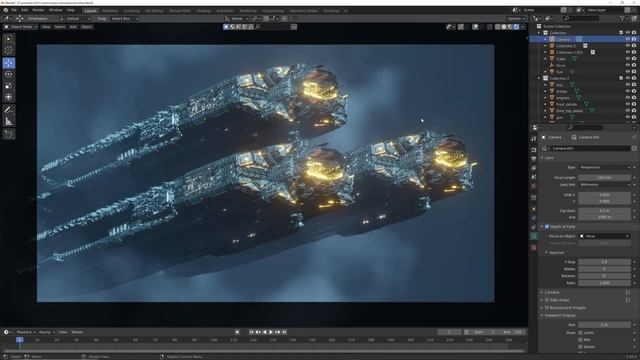Screen dimensions: 640x360
Task: Open the Physics properties tab icon
Action: point(534,218)
